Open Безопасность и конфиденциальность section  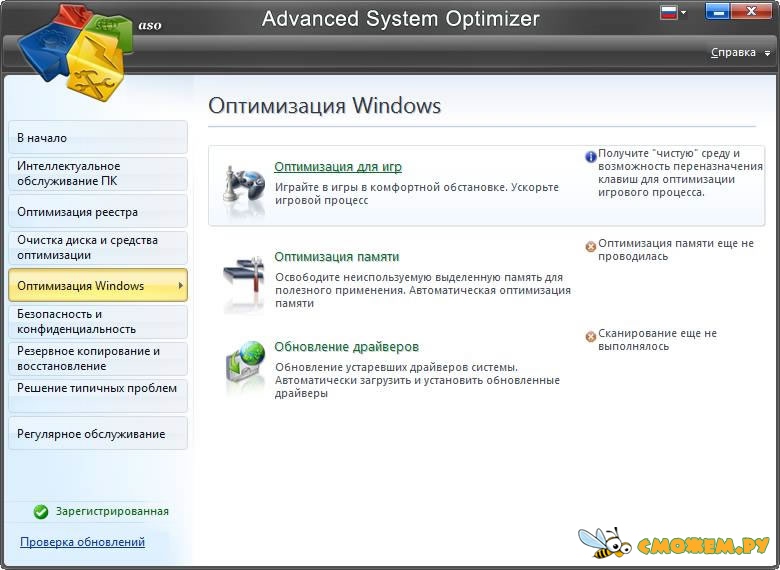tap(98, 322)
